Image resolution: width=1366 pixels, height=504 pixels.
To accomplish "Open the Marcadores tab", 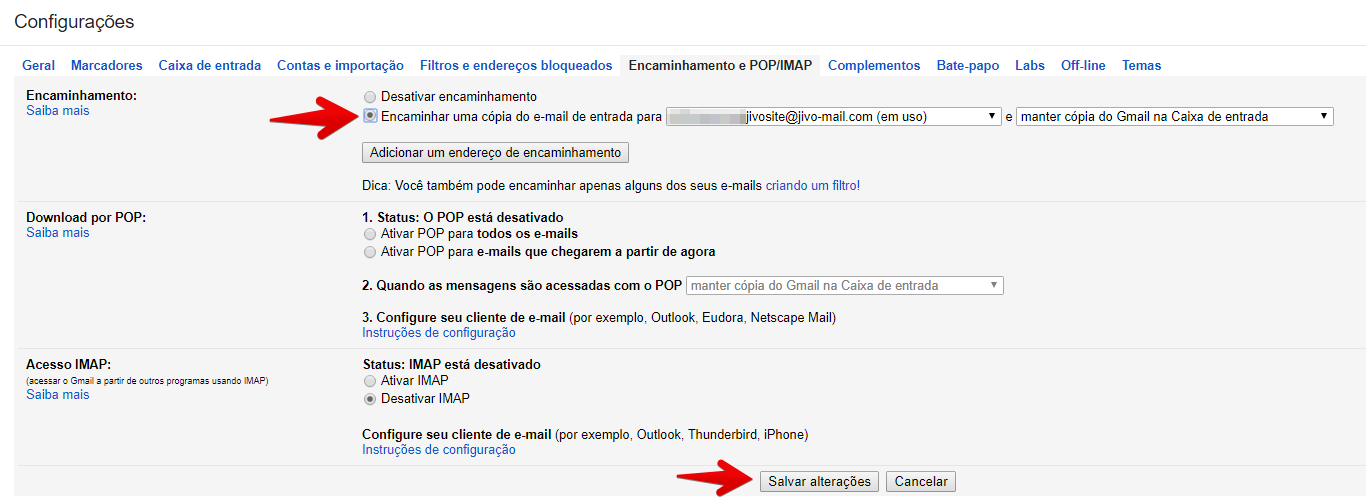I will pyautogui.click(x=107, y=66).
